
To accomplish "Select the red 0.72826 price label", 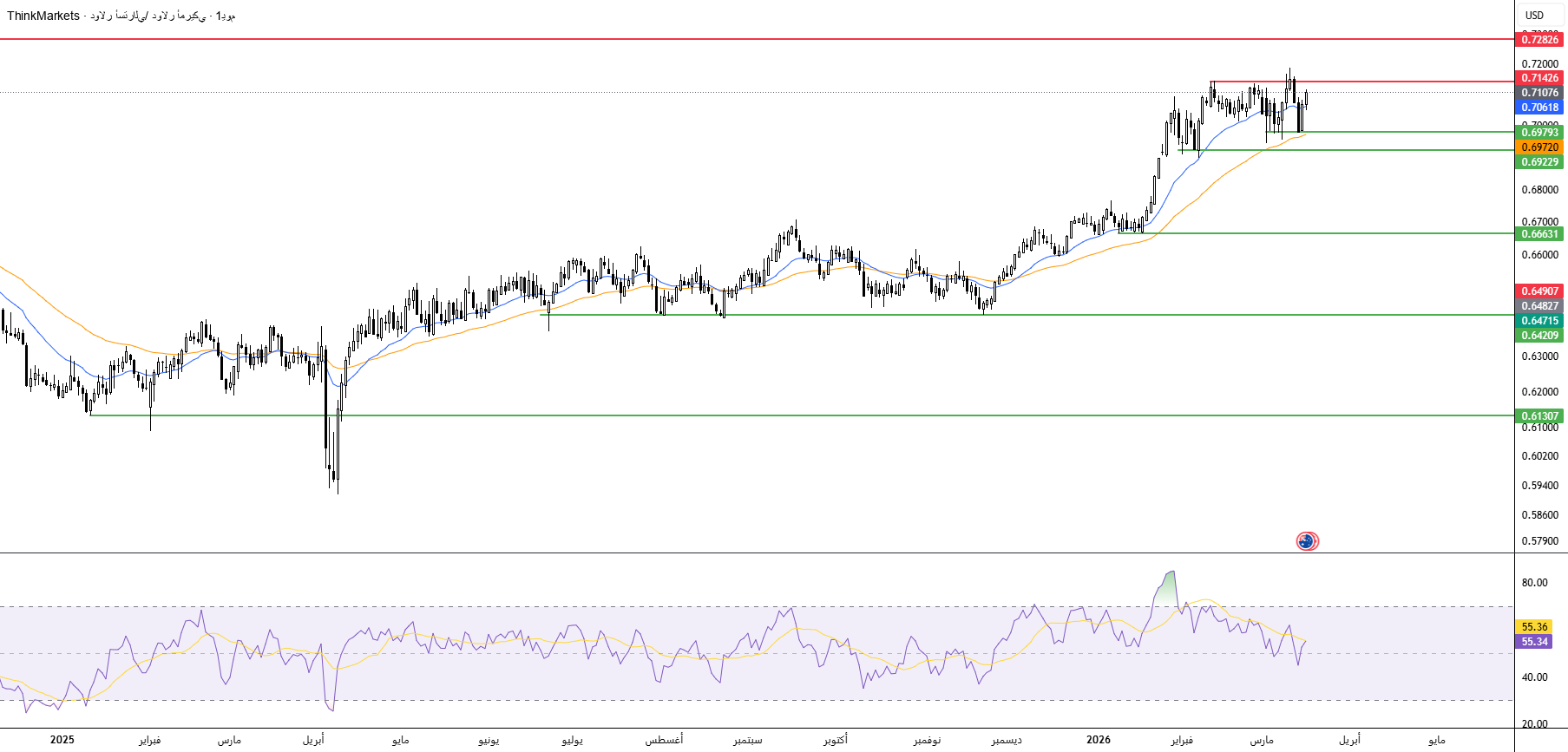I will 1540,40.
